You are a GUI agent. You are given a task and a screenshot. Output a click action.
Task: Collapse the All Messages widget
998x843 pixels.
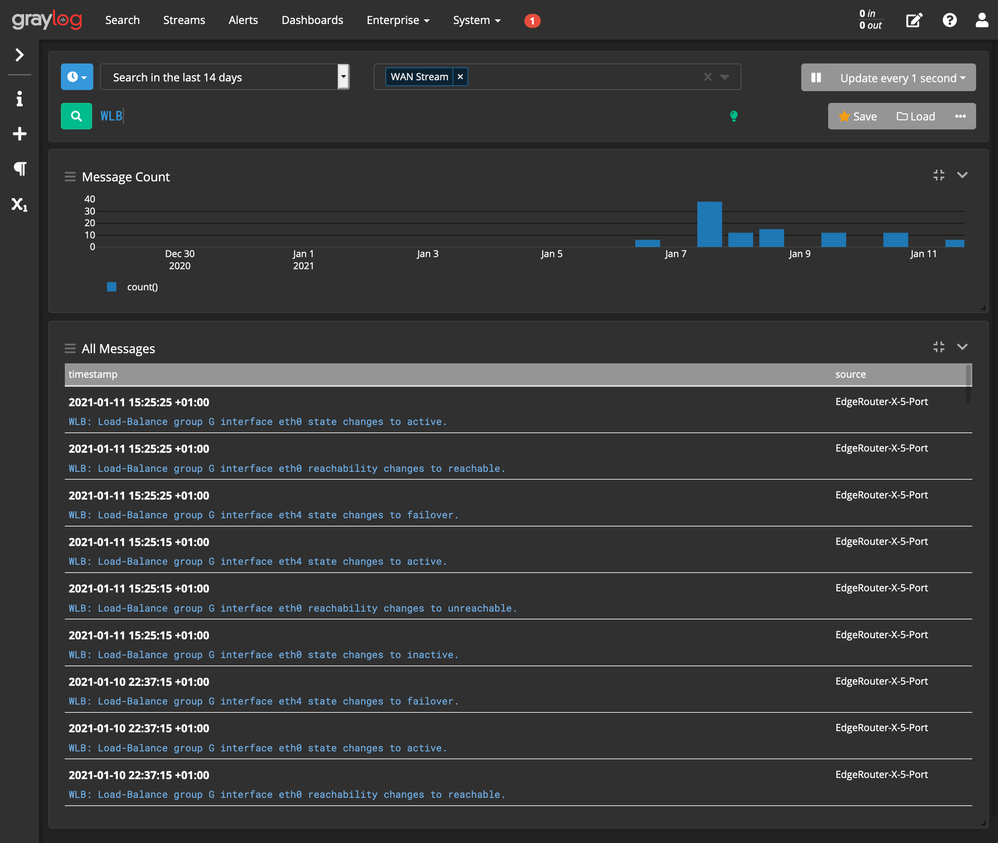(962, 347)
